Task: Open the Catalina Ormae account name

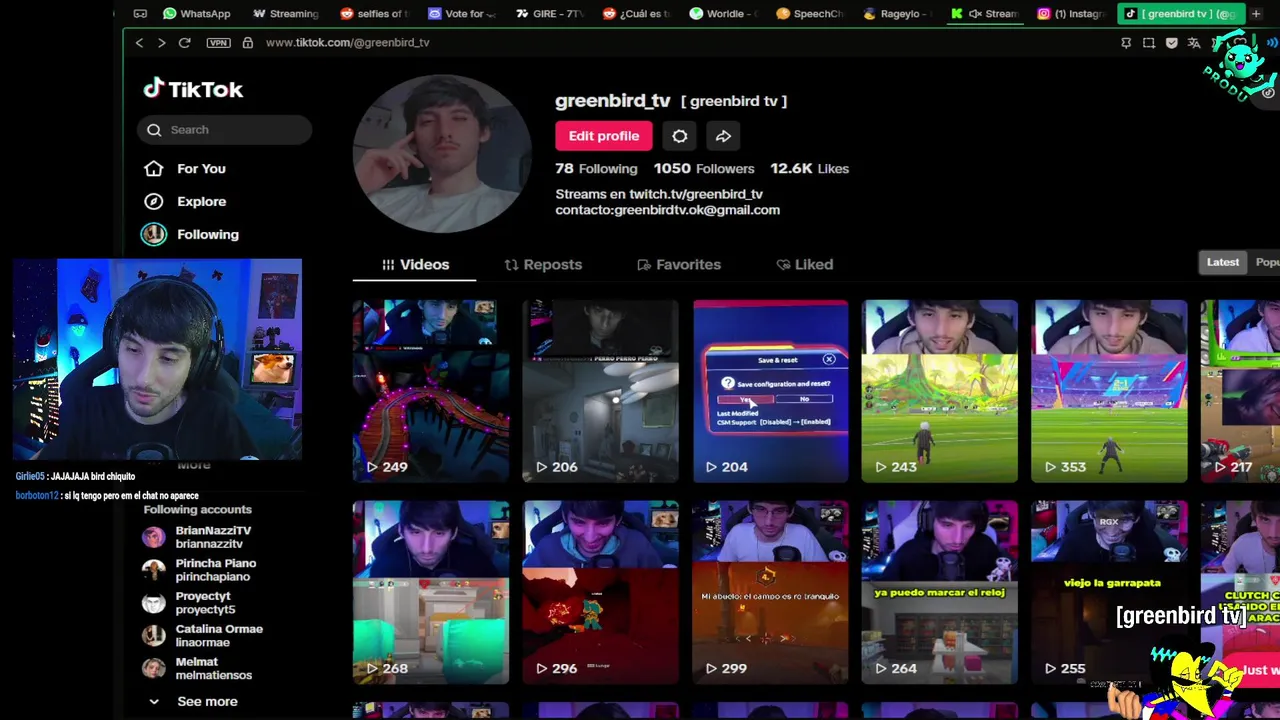Action: pos(219,629)
